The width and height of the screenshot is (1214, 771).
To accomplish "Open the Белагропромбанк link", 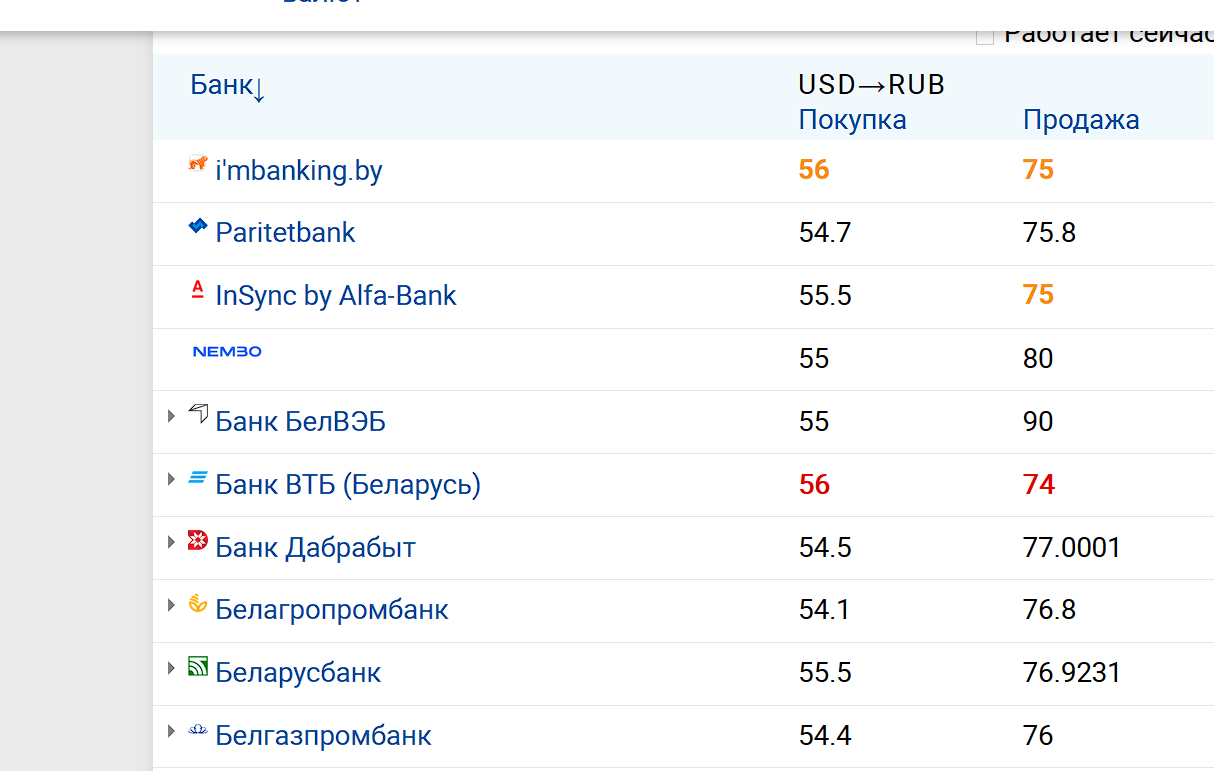I will (332, 610).
